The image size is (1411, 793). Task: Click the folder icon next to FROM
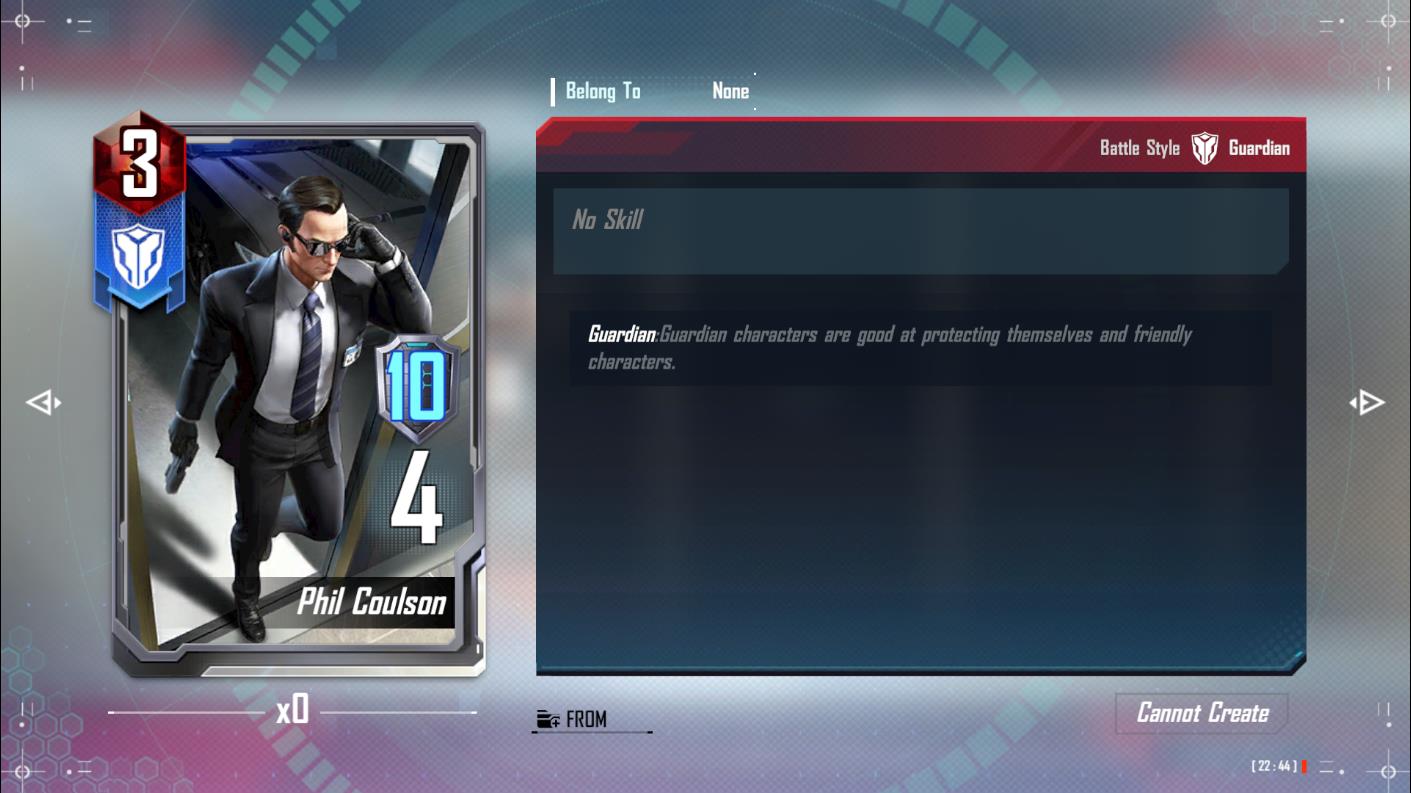547,719
